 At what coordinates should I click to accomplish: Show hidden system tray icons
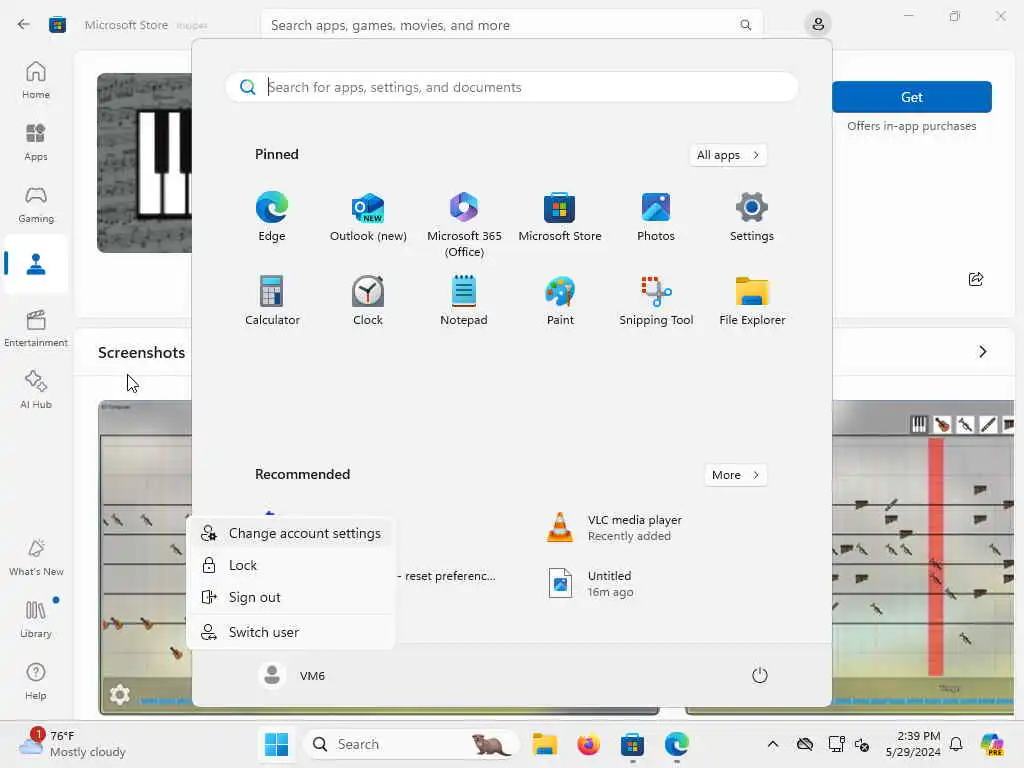click(x=773, y=744)
